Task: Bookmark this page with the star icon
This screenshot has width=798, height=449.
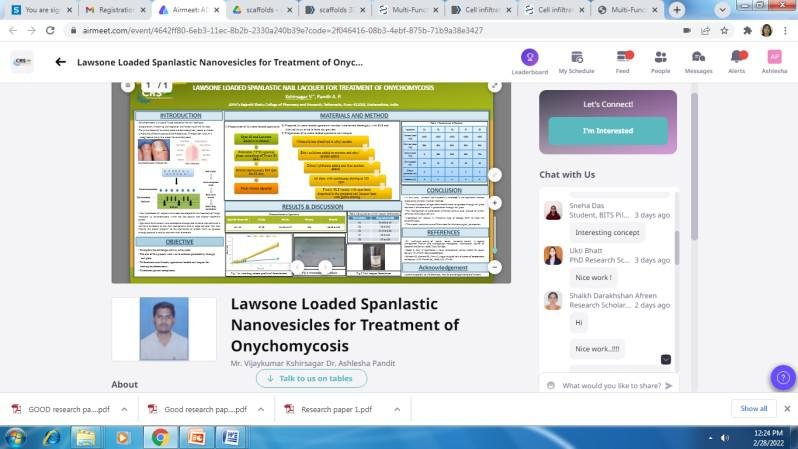Action: tap(724, 31)
